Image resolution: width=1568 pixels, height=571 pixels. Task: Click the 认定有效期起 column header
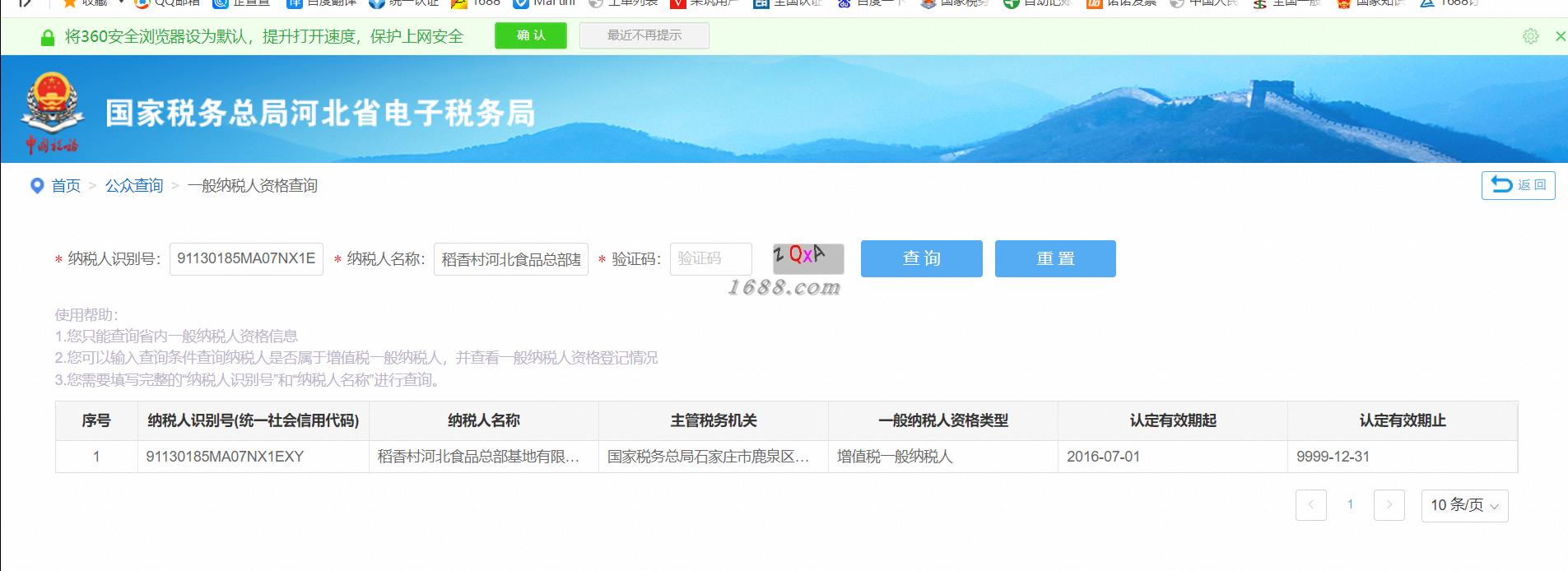[1173, 420]
